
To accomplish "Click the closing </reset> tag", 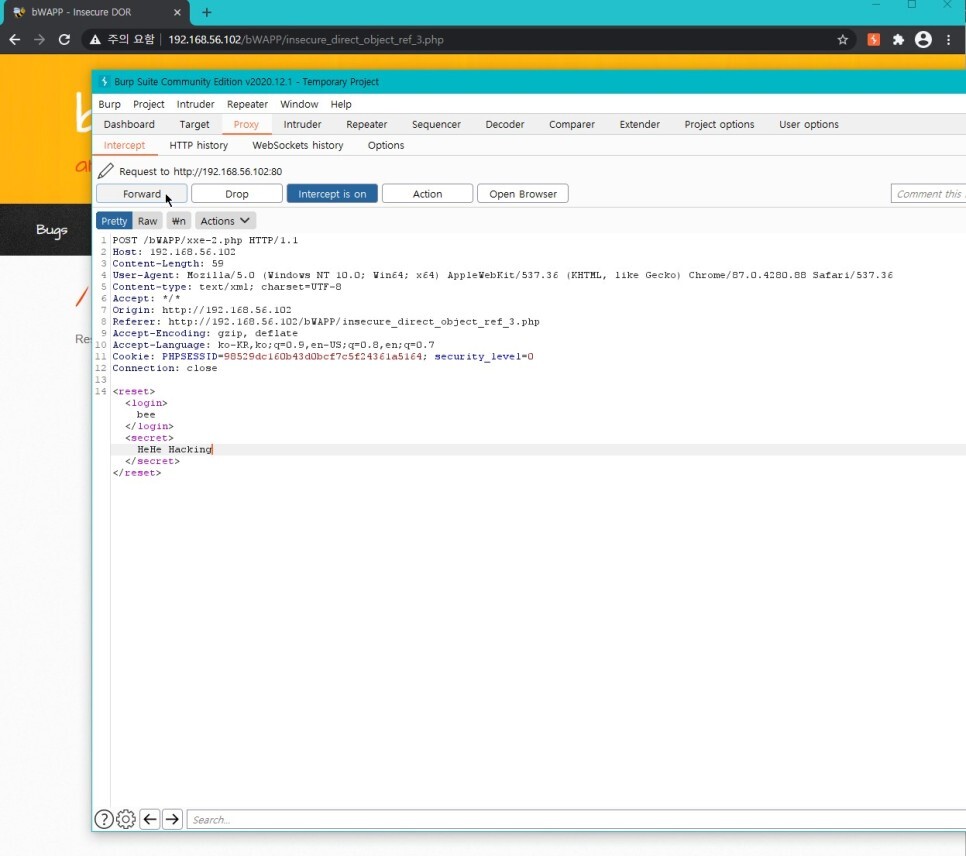I will pos(137,473).
